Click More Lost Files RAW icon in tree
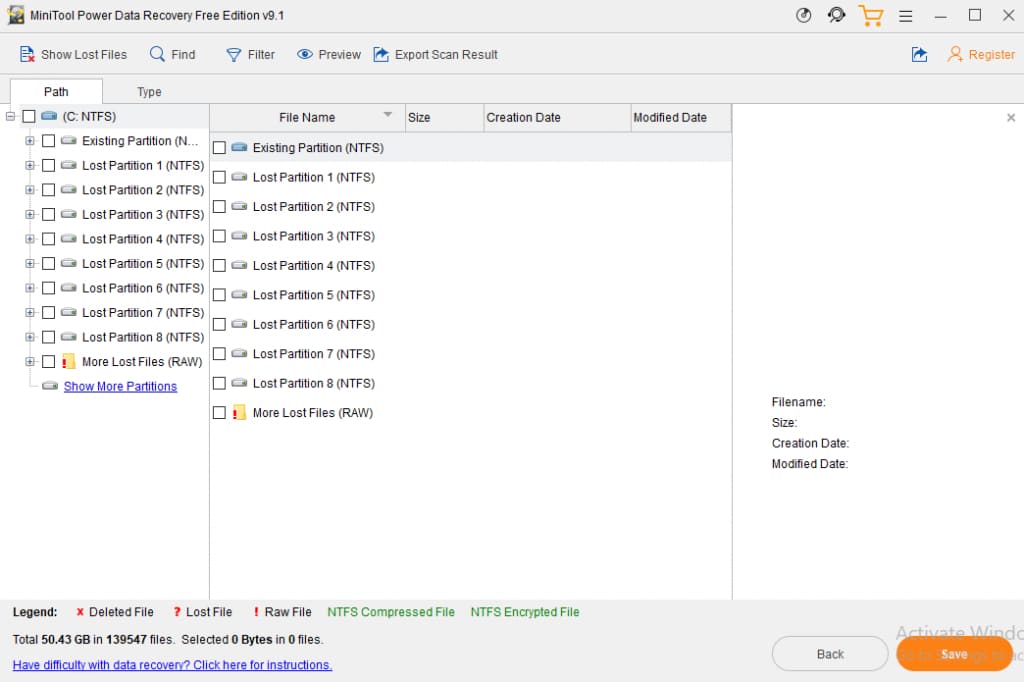The height and width of the screenshot is (682, 1024). click(69, 361)
